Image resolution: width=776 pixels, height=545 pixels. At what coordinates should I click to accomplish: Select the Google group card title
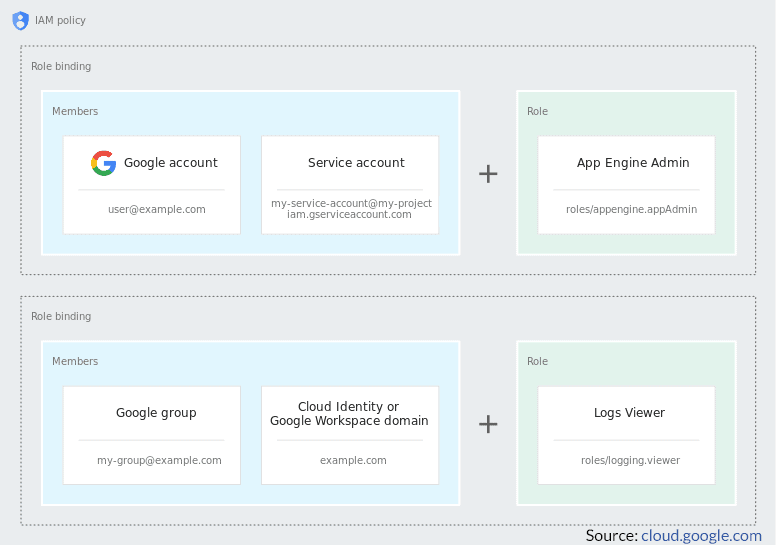[156, 413]
